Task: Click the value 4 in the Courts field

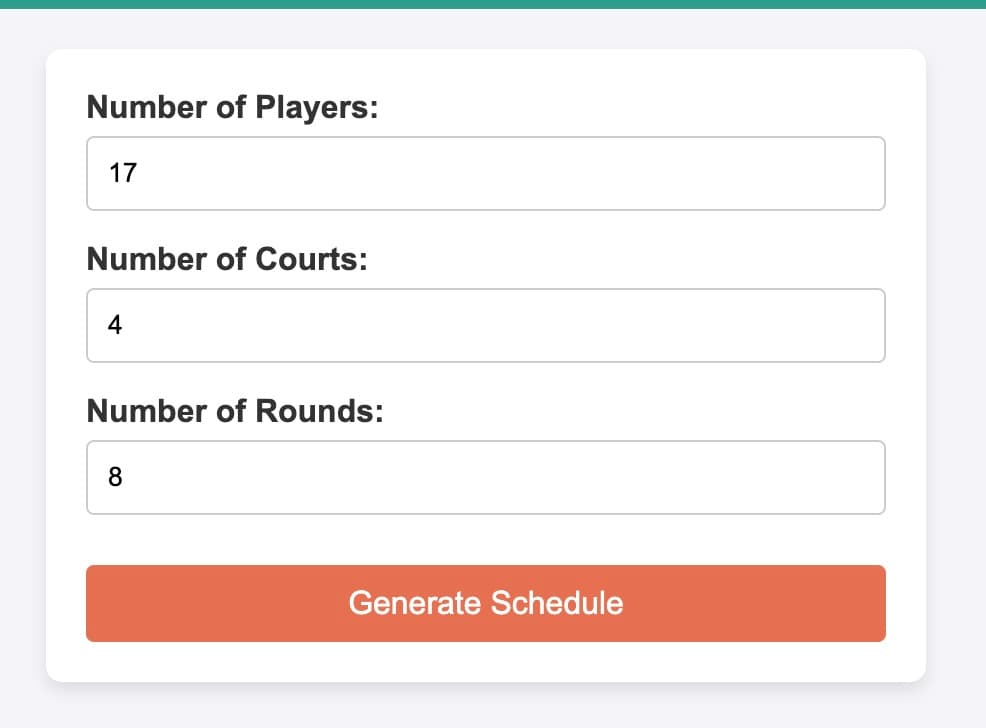Action: 113,324
